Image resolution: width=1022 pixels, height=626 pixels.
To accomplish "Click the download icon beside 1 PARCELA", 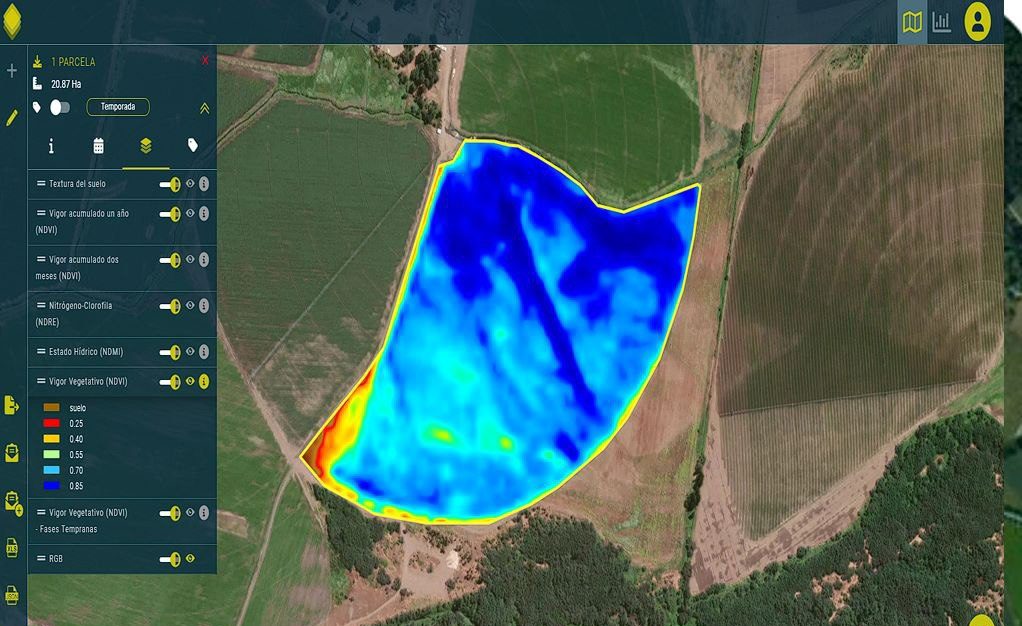I will pos(37,61).
